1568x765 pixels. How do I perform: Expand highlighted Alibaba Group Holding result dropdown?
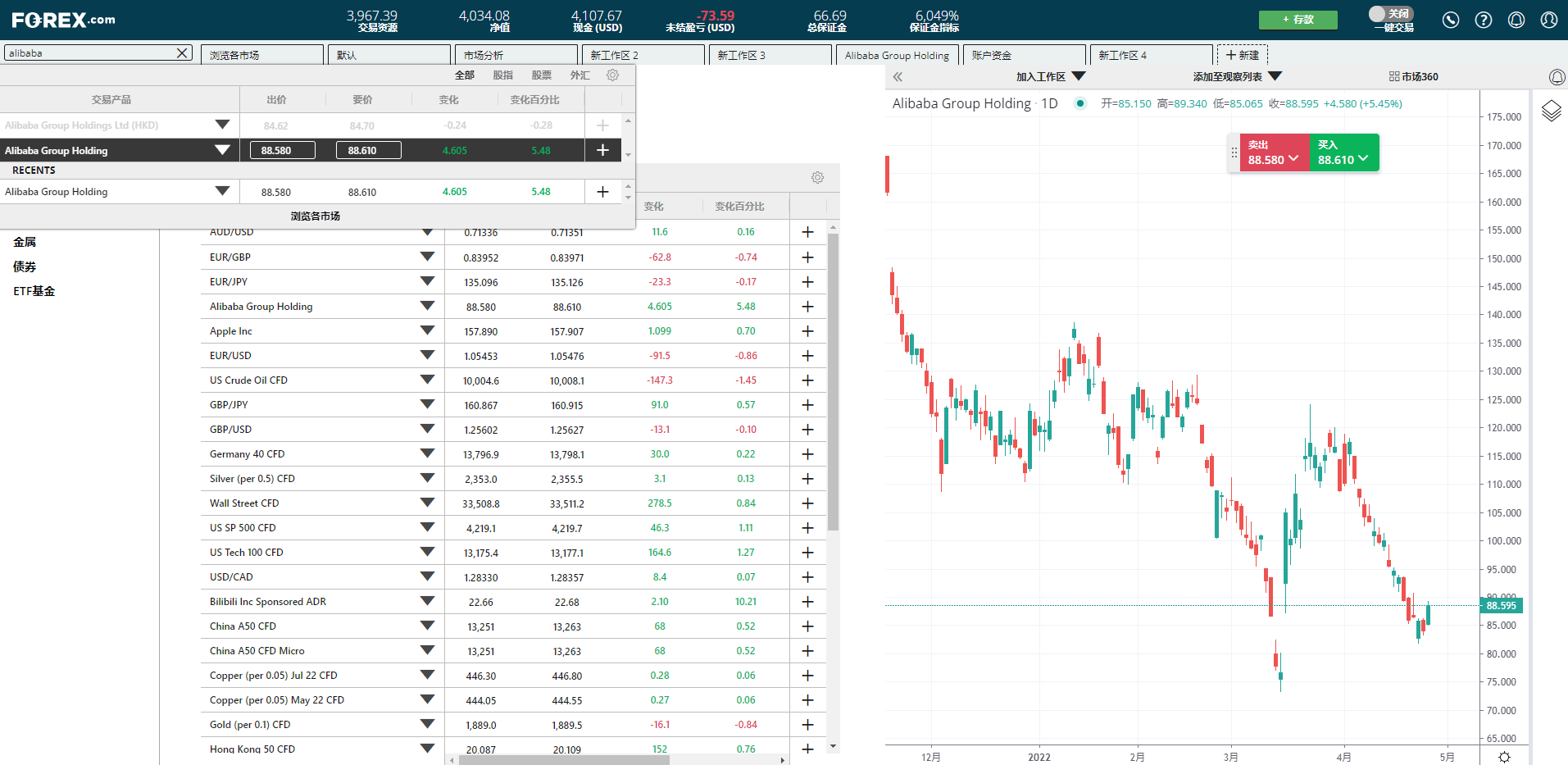(x=222, y=150)
